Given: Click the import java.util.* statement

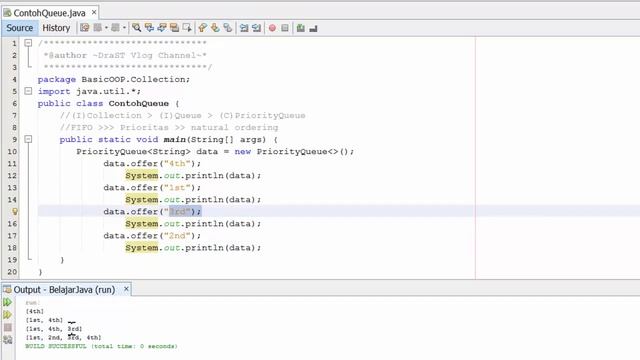Looking at the screenshot, I should [x=89, y=91].
